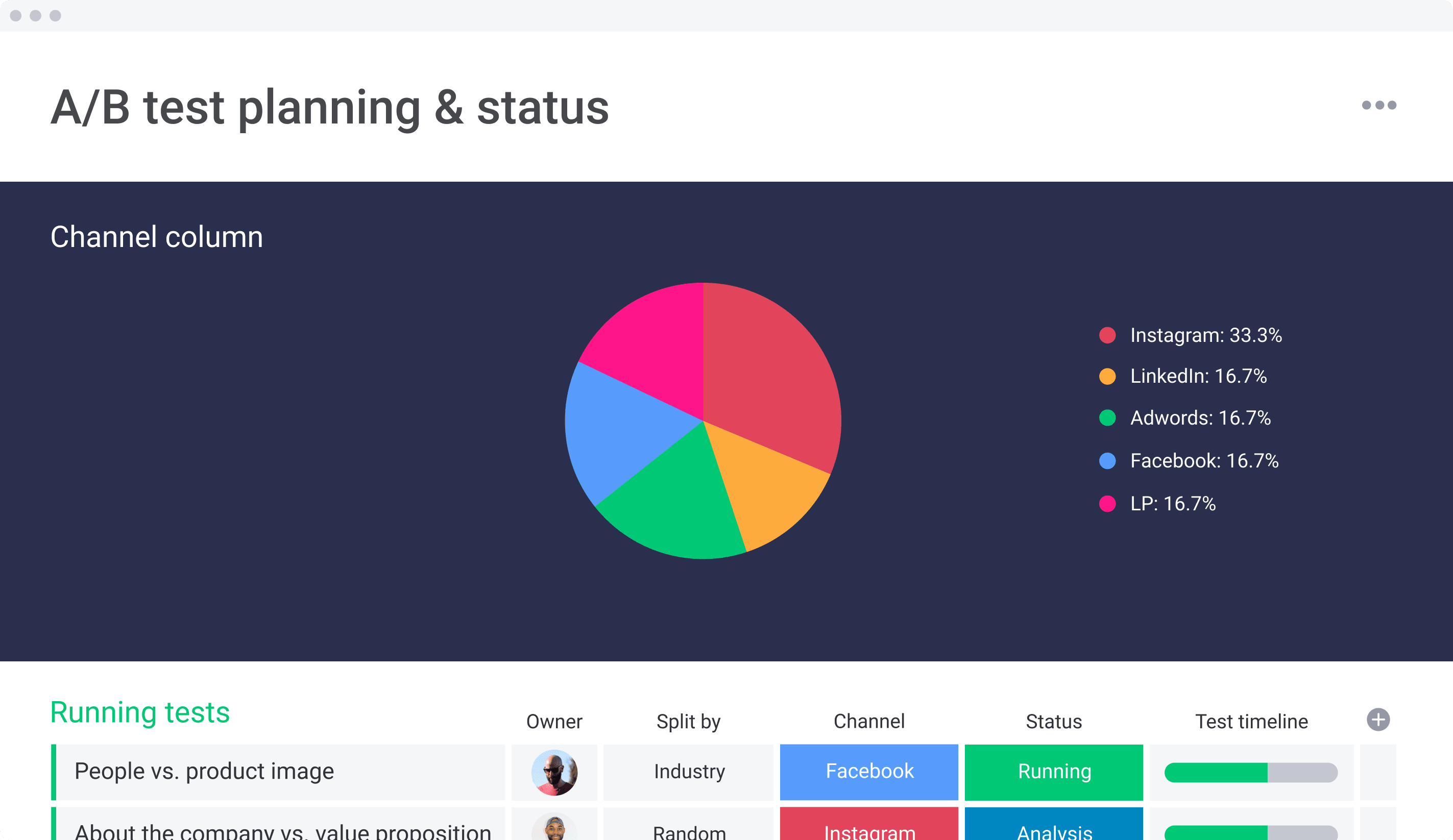This screenshot has width=1453, height=840.
Task: Click the Facebook channel badge
Action: (x=868, y=771)
